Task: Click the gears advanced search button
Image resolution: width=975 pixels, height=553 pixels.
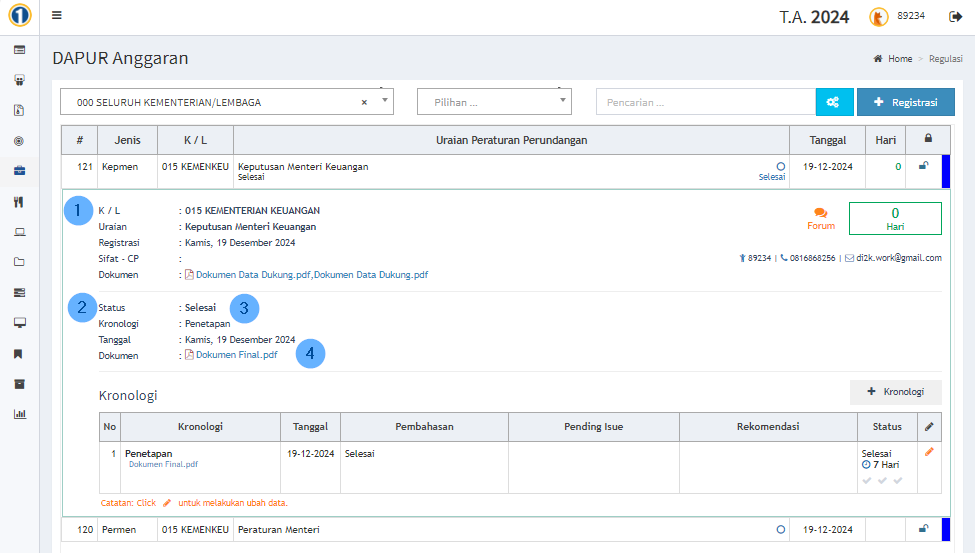Action: point(833,102)
